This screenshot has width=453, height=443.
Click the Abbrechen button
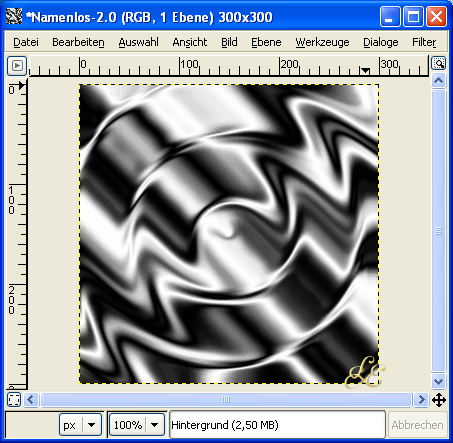(x=417, y=425)
